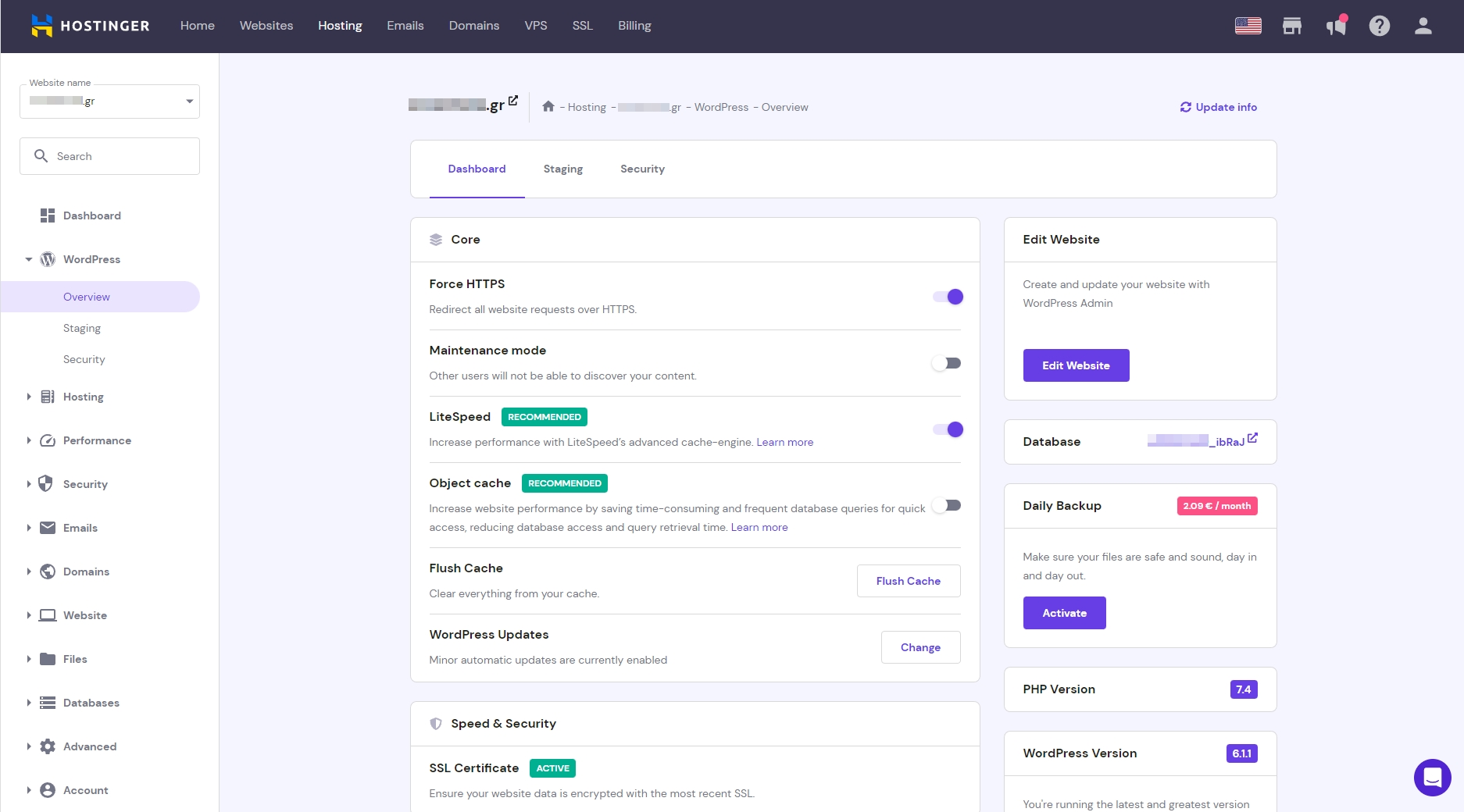Click the Update info link
1464x812 pixels.
pyautogui.click(x=1218, y=107)
